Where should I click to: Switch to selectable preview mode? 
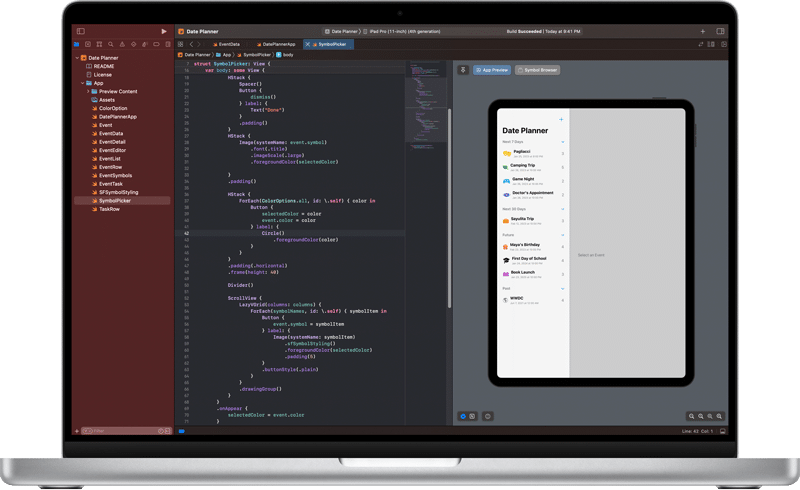tap(472, 416)
